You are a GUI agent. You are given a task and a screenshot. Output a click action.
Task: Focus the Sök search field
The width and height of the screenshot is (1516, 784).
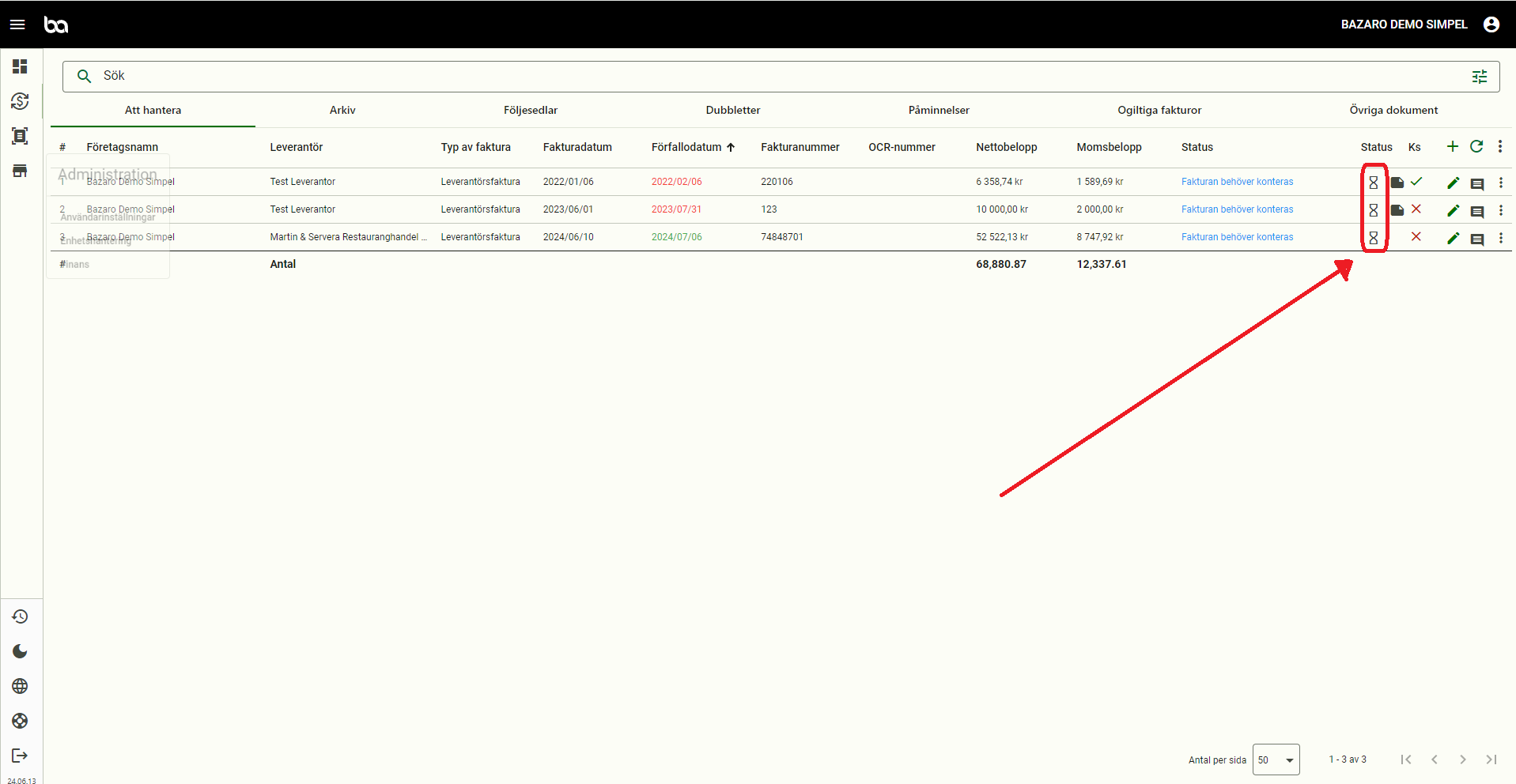coord(781,76)
